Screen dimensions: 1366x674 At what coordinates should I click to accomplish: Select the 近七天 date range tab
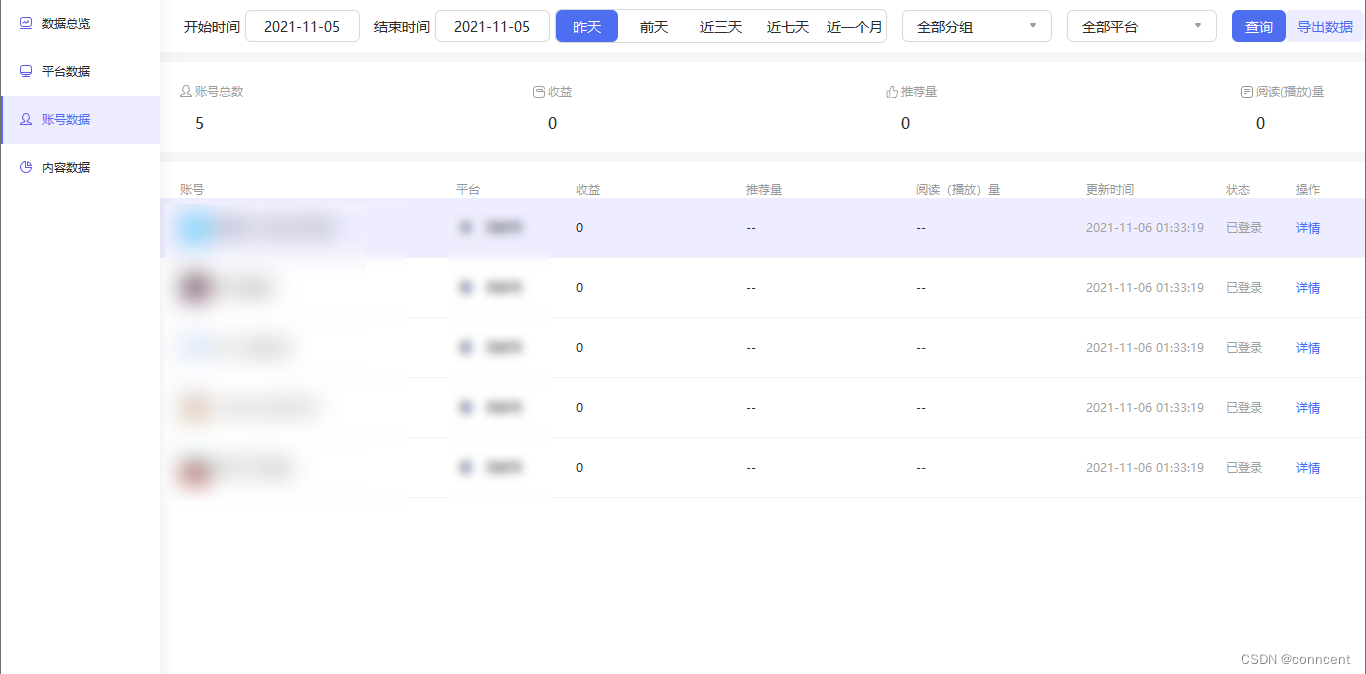click(788, 27)
